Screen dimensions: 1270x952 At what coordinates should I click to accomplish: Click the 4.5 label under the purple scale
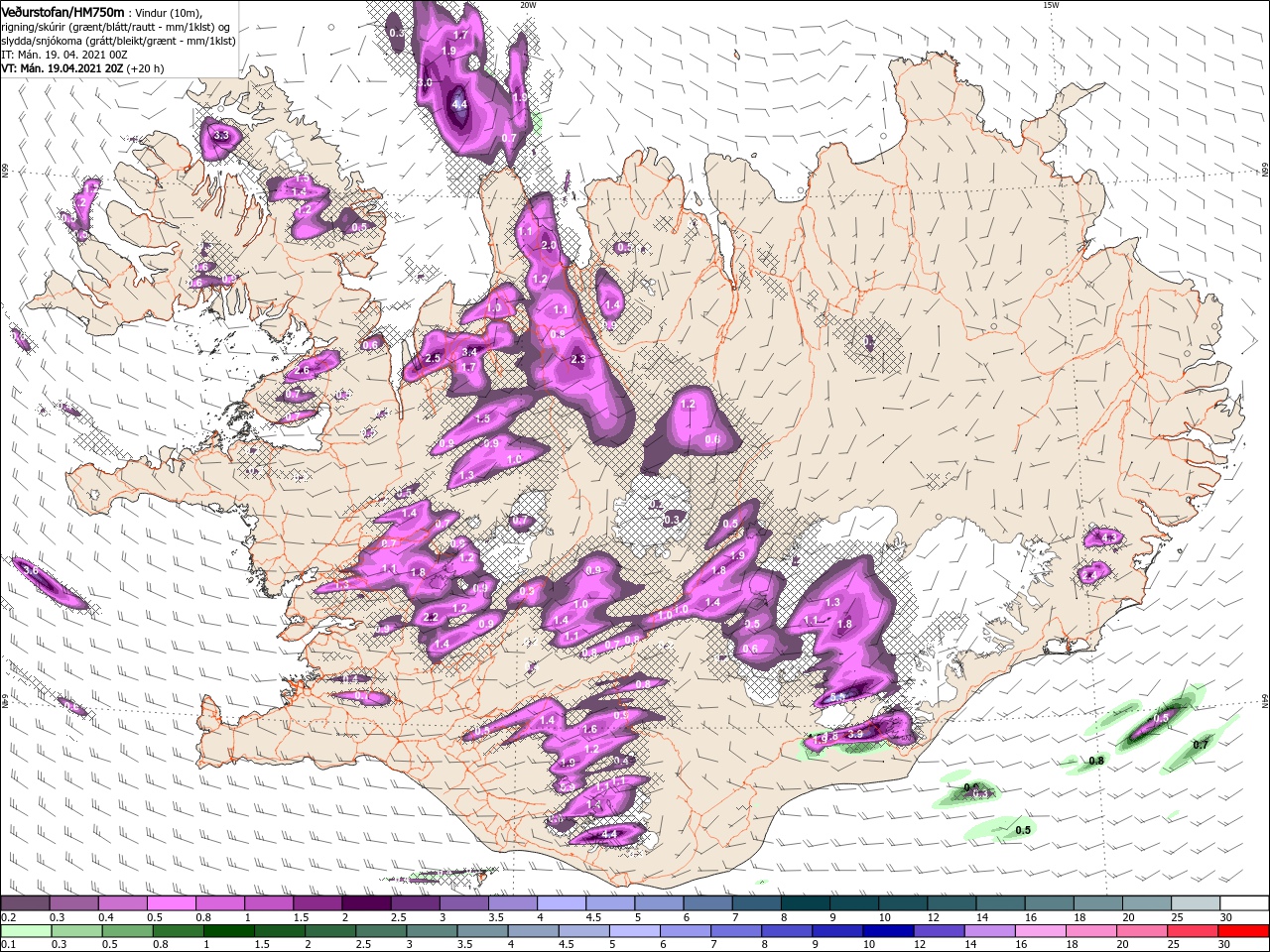[x=593, y=917]
